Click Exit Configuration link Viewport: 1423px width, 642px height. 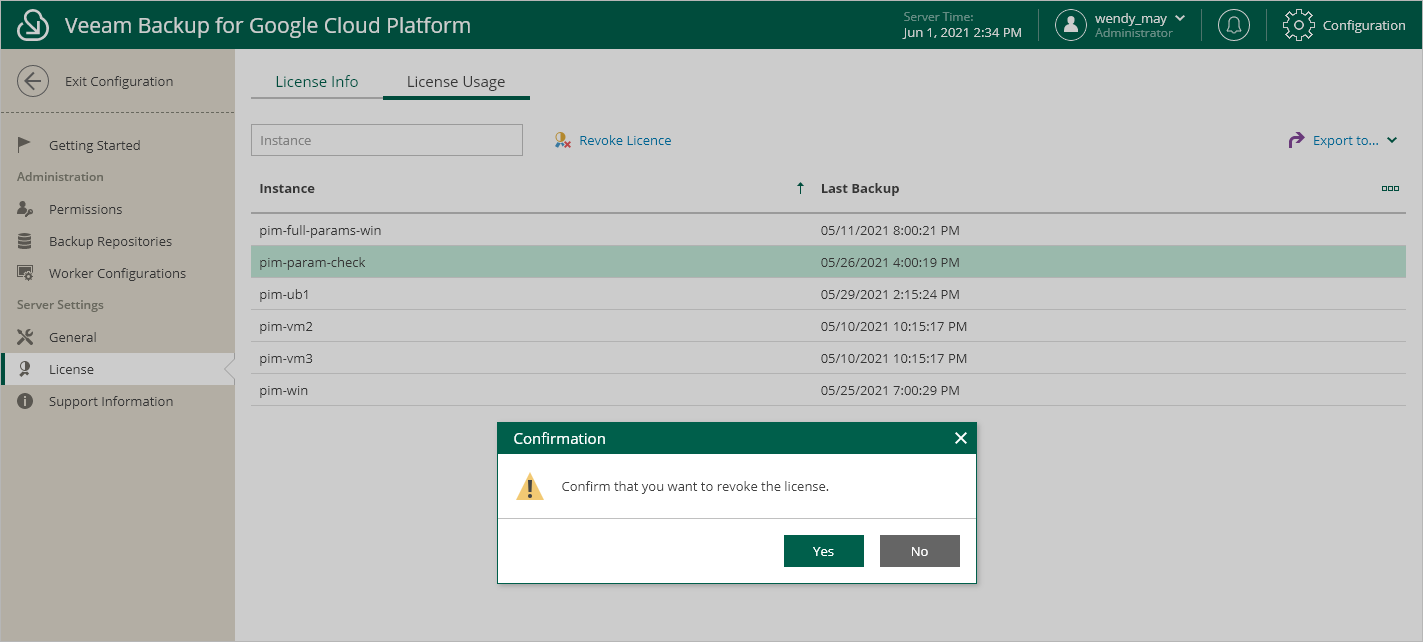(119, 81)
